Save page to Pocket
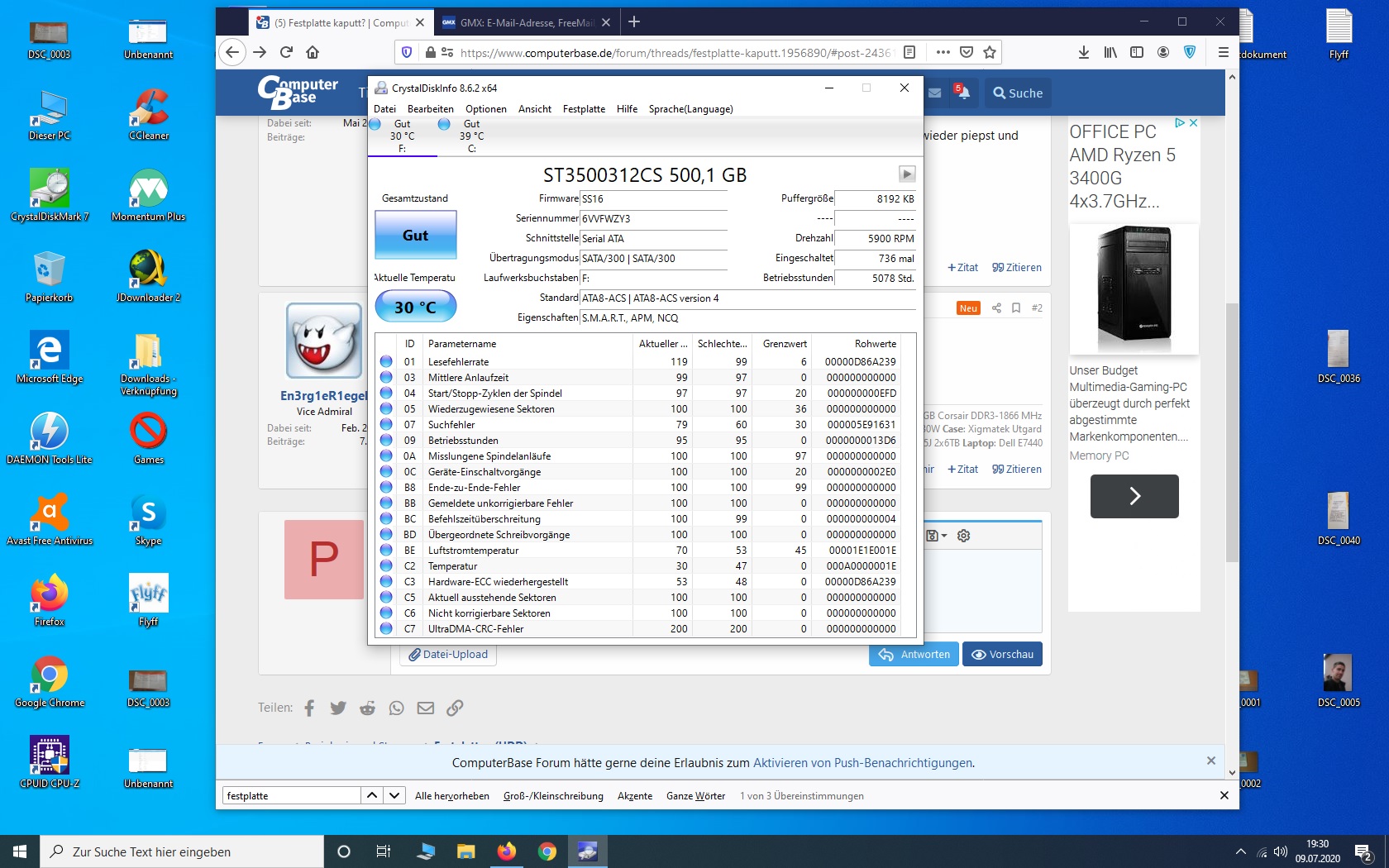The height and width of the screenshot is (868, 1389). point(967,52)
